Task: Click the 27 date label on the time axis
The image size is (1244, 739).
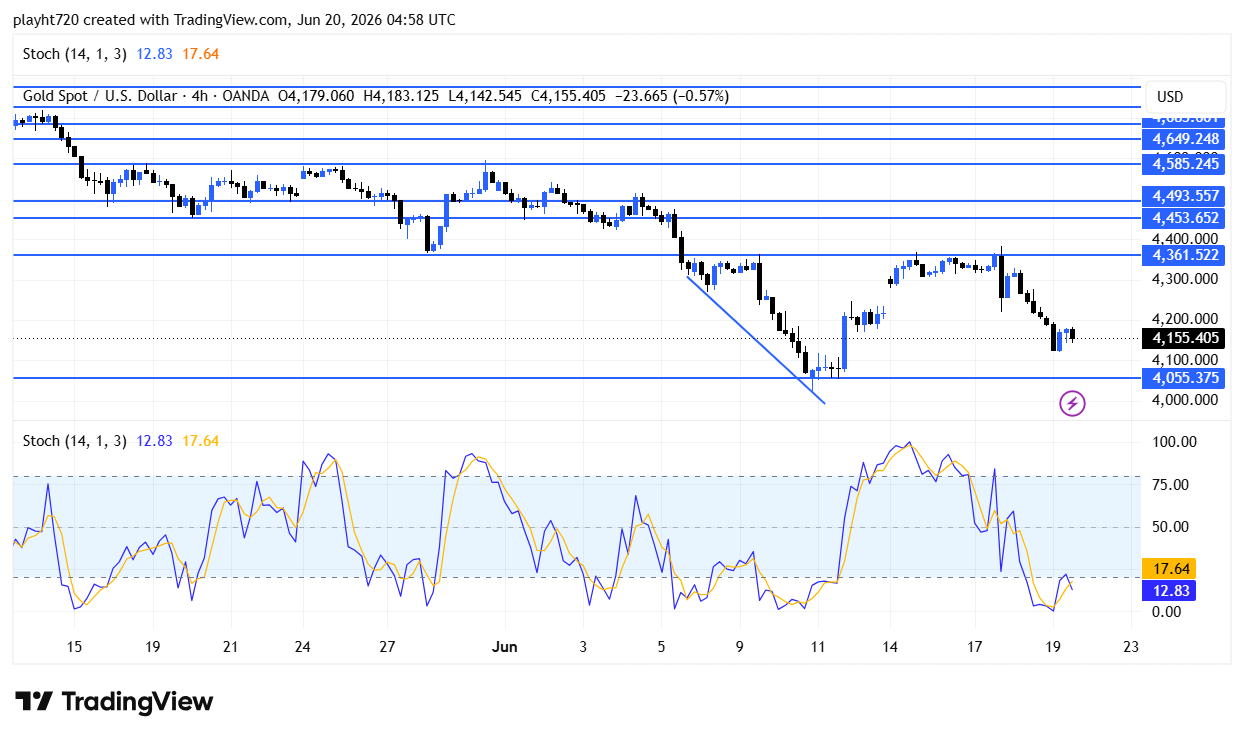Action: [x=388, y=647]
